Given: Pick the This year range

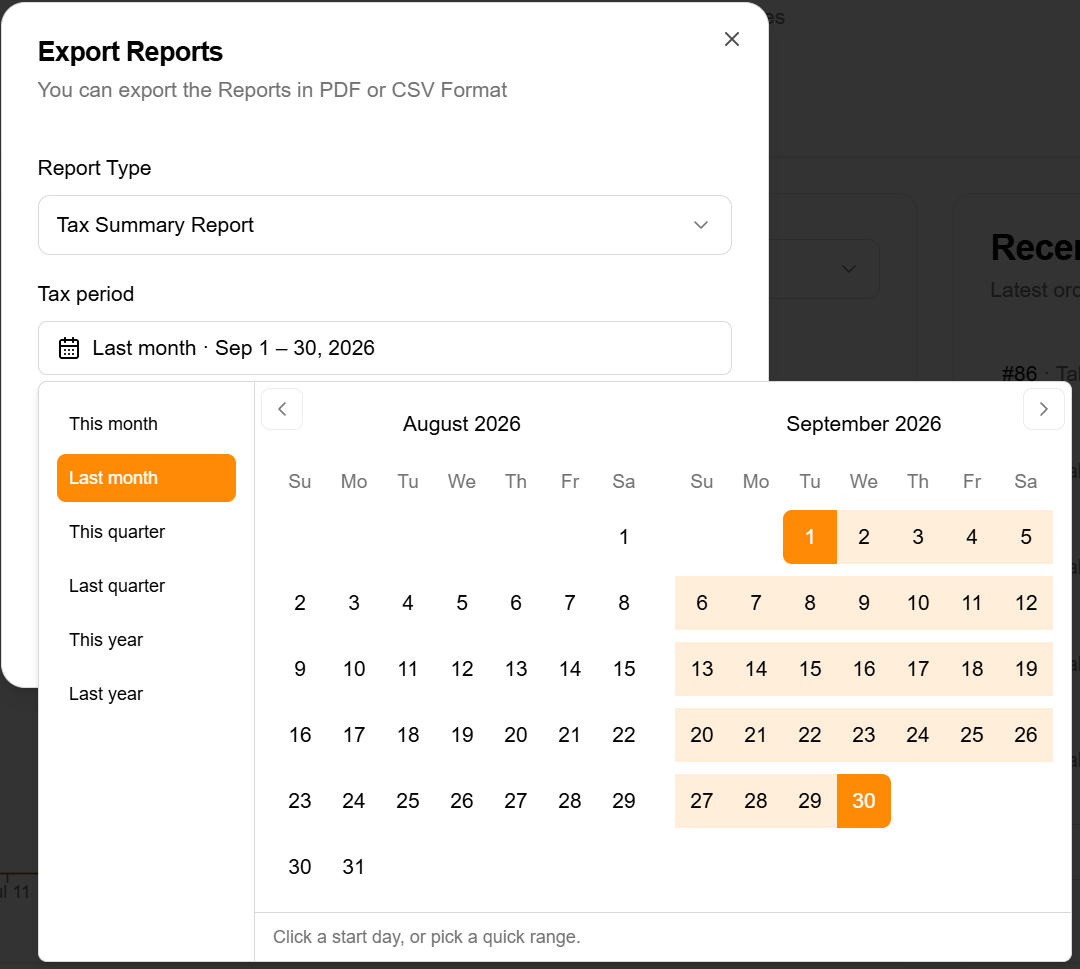Looking at the screenshot, I should (x=146, y=640).
